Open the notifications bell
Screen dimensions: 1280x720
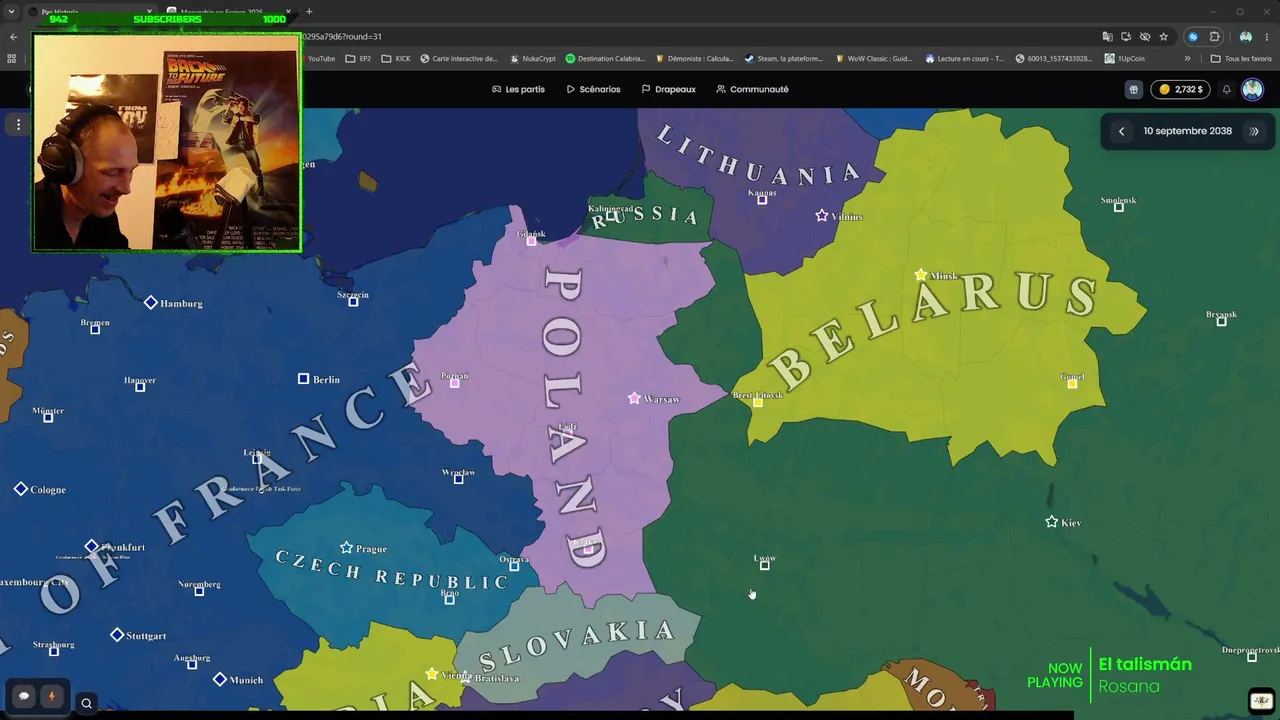click(x=1226, y=89)
